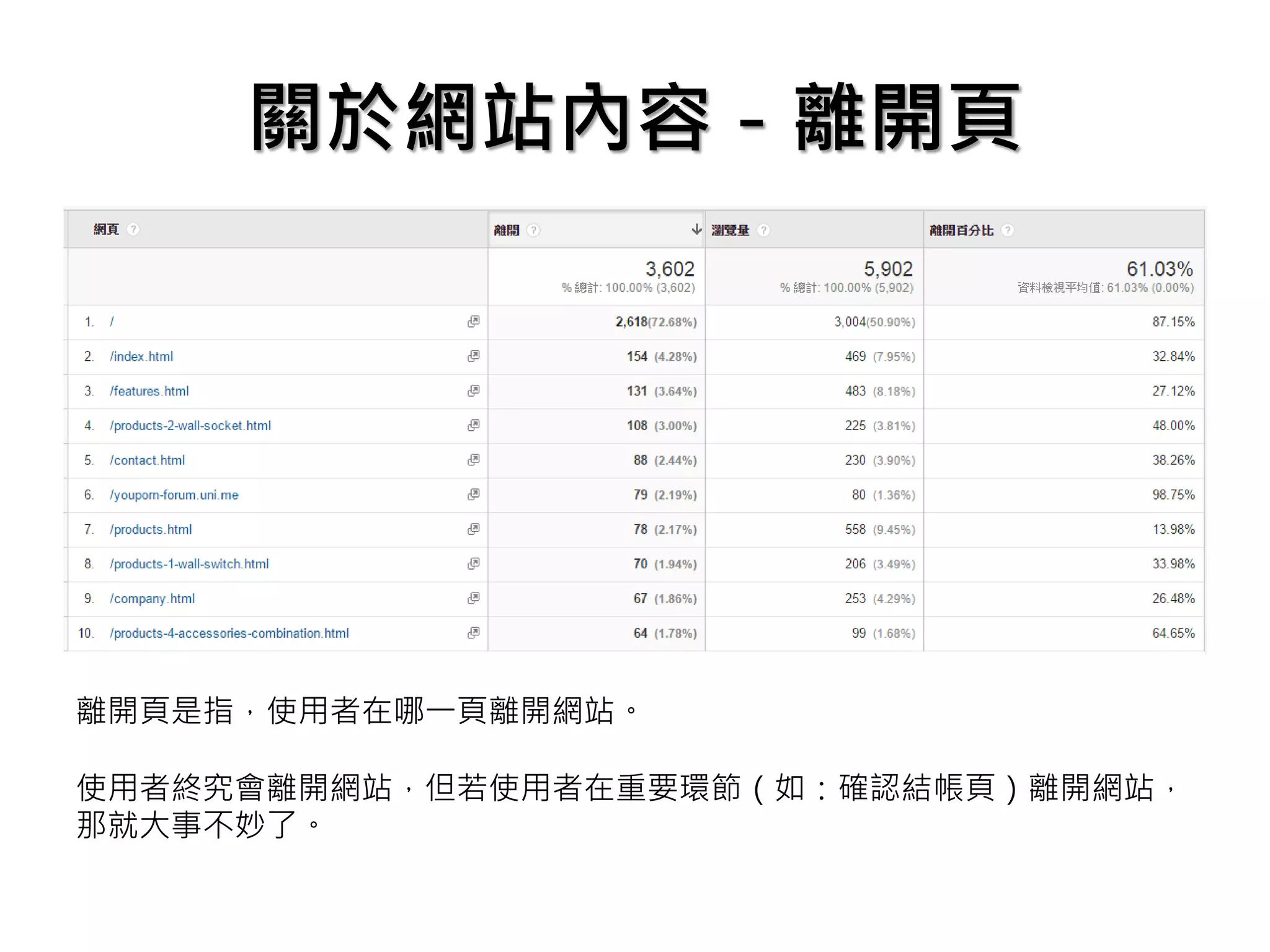1270x952 pixels.
Task: Click help icon beside 離開 header
Action: coord(533,231)
